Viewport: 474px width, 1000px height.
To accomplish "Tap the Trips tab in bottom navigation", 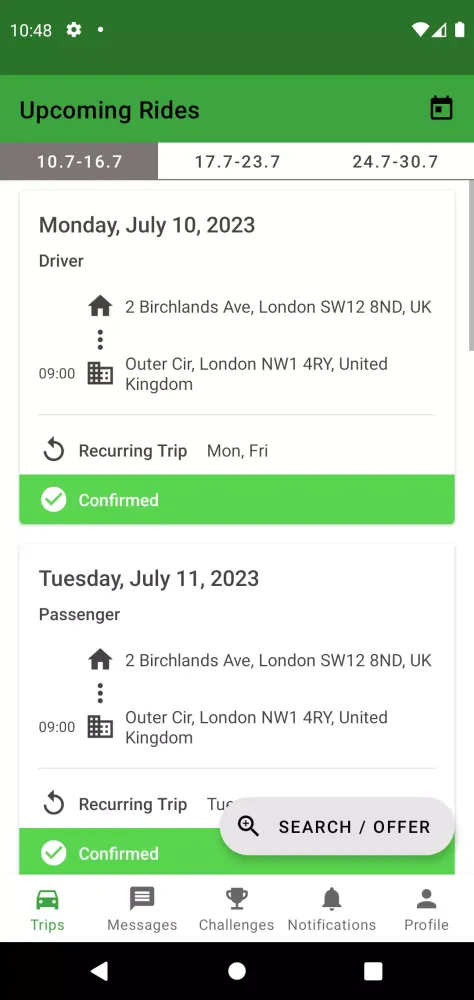I will (47, 909).
